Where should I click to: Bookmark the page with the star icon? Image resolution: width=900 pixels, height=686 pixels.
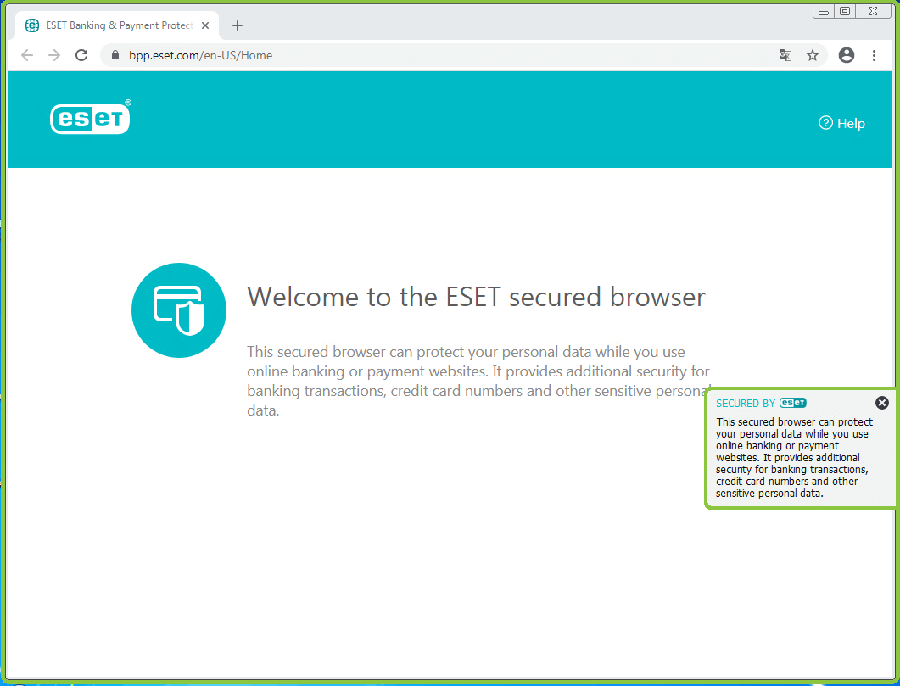813,56
